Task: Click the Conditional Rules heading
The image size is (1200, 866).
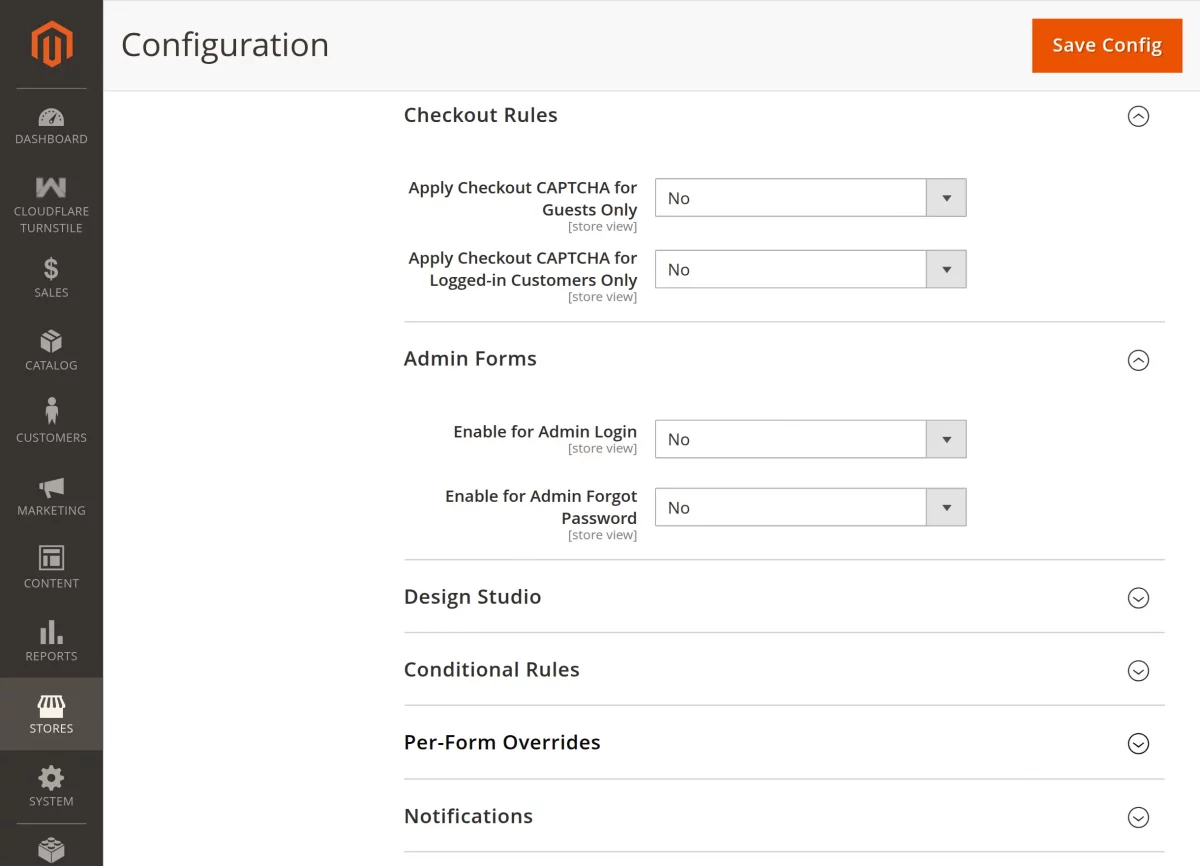Action: click(491, 670)
